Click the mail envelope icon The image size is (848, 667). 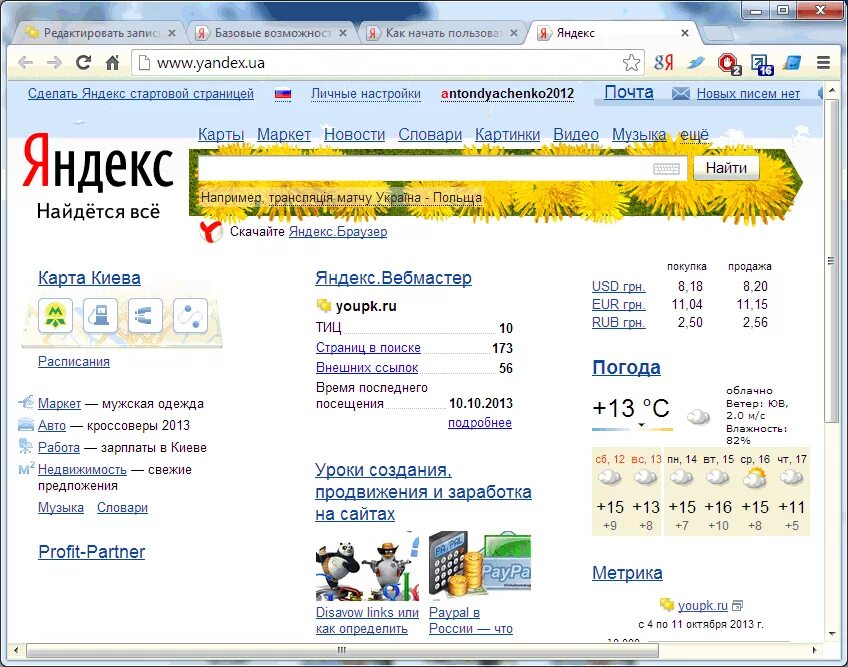click(680, 94)
